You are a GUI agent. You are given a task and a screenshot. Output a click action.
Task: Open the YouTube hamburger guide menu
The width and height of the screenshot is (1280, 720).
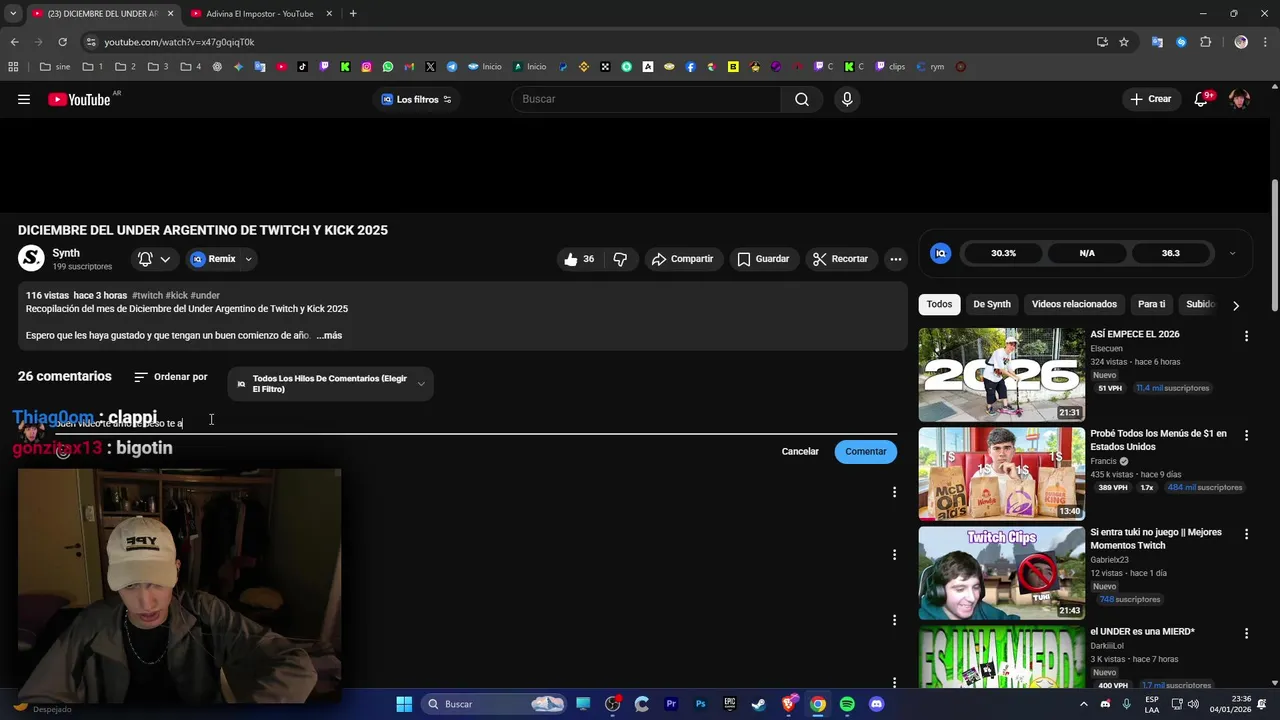pos(24,99)
